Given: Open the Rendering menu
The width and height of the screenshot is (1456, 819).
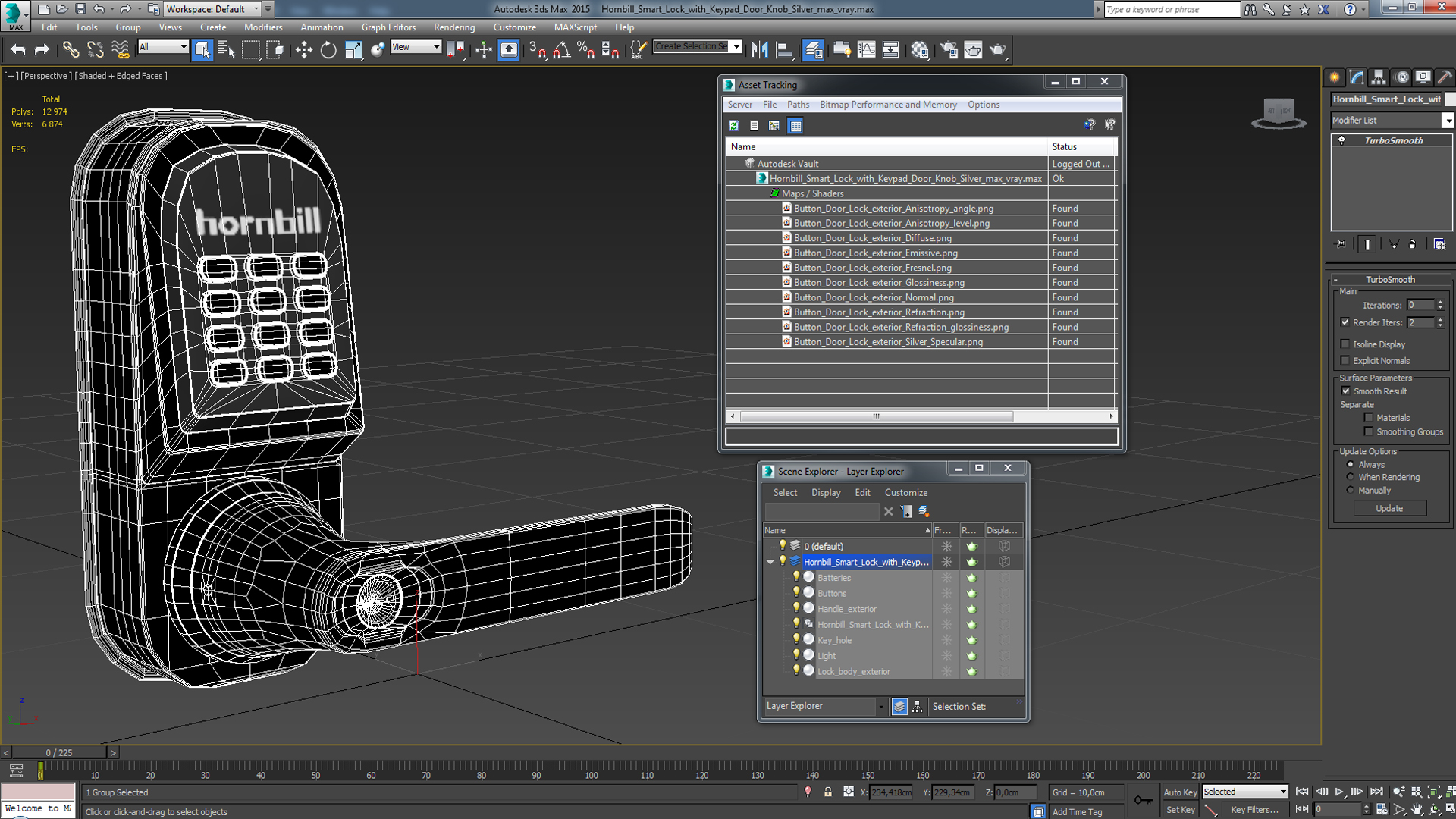Looking at the screenshot, I should pos(454,27).
